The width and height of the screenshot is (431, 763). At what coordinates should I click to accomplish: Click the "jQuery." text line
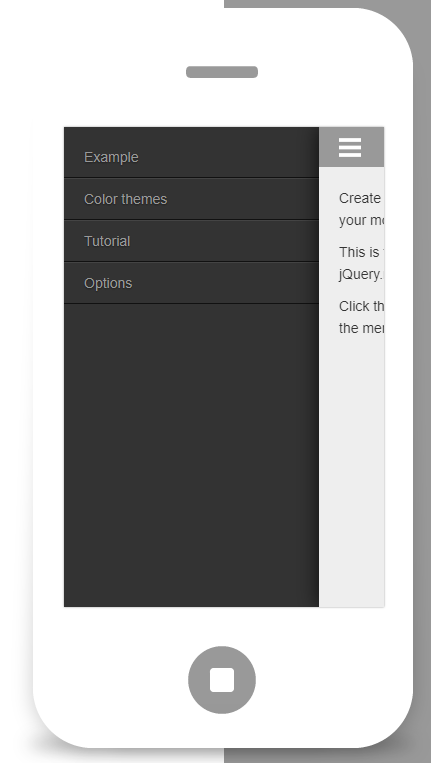[361, 274]
